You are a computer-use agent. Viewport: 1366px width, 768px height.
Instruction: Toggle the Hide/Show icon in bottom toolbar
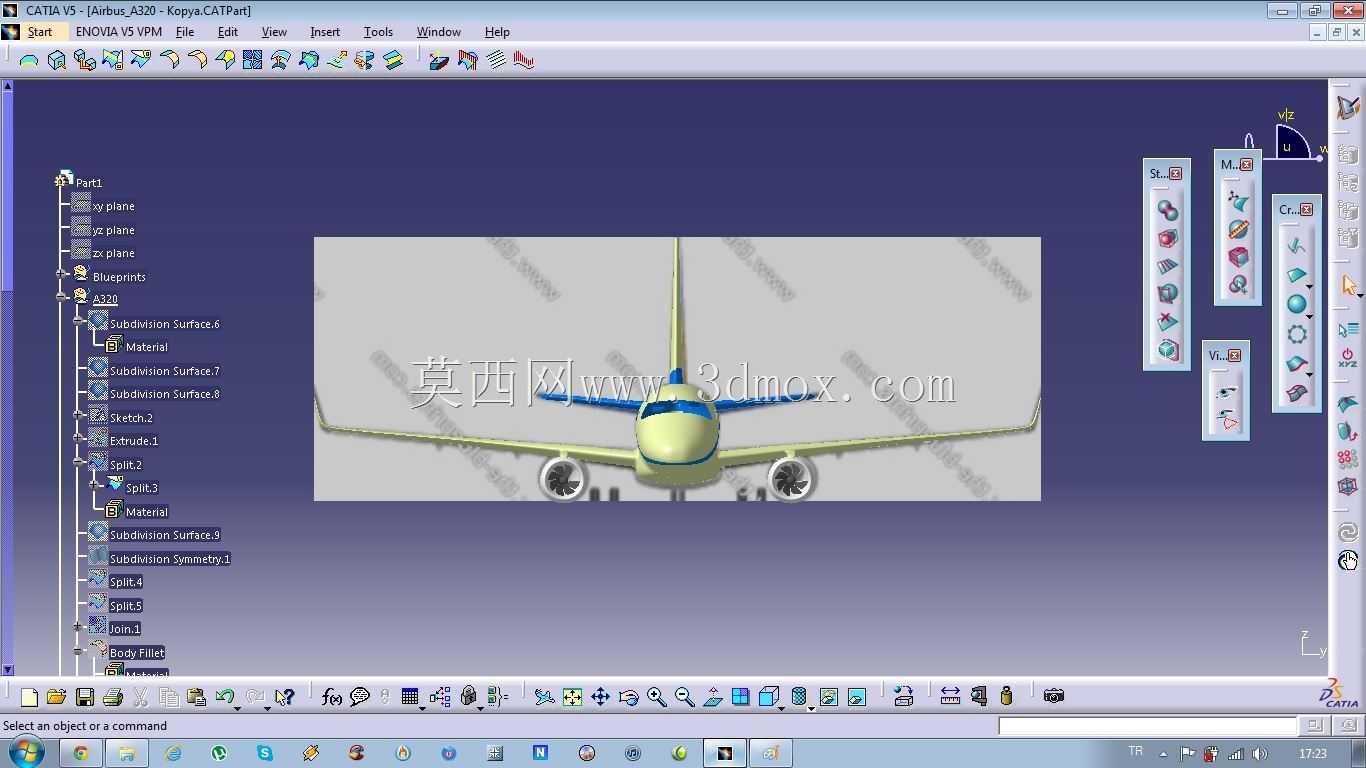[828, 697]
